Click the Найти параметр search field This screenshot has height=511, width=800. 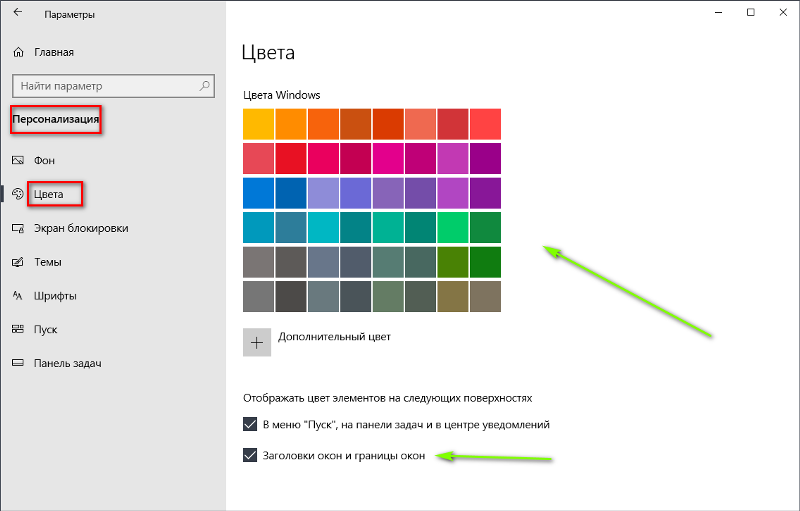pos(113,86)
